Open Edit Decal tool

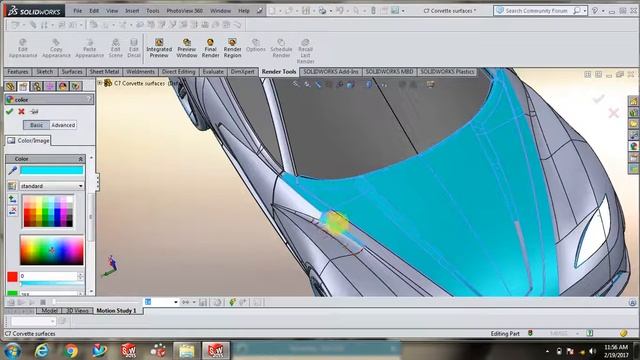tap(133, 48)
